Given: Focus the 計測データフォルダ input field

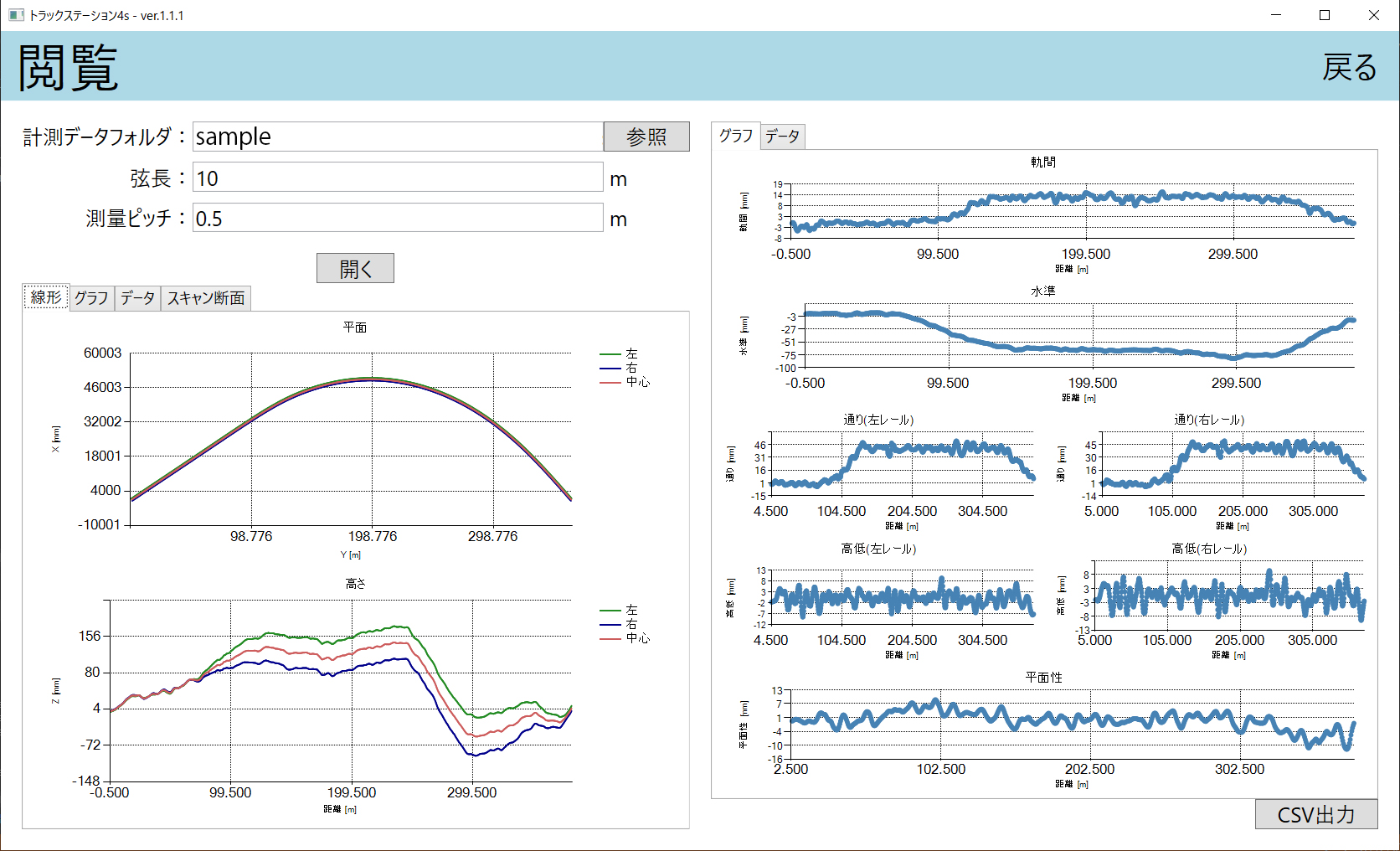Looking at the screenshot, I should point(398,137).
